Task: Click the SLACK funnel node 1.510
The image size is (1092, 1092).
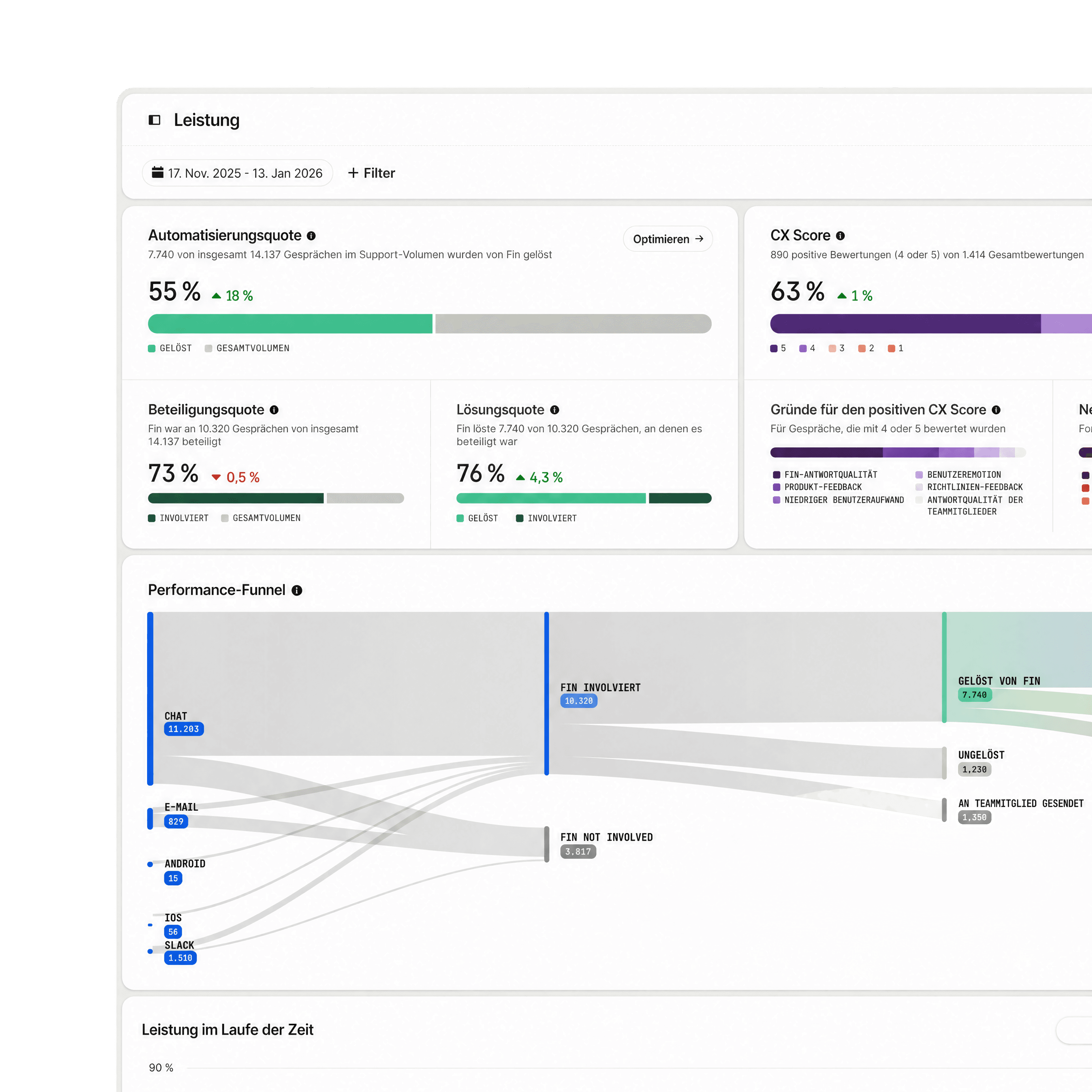Action: point(180,958)
